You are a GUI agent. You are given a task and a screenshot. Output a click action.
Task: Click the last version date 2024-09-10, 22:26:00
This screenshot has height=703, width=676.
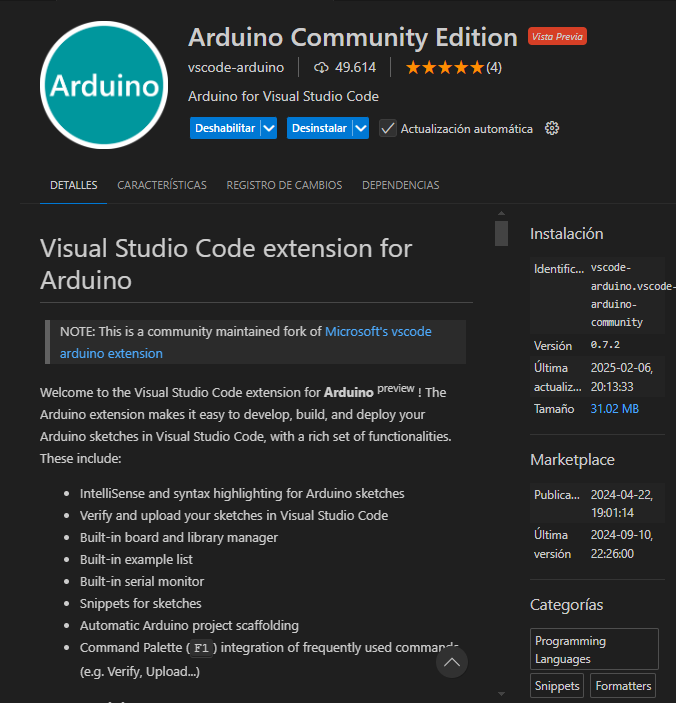(x=622, y=544)
